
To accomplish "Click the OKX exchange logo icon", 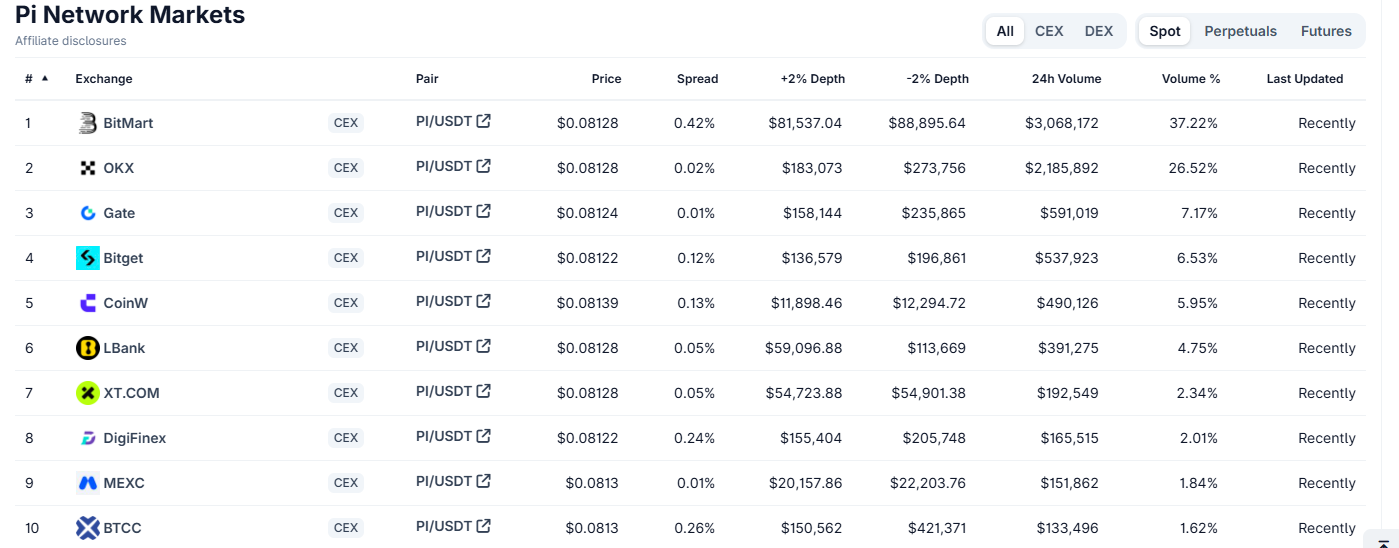I will 88,168.
